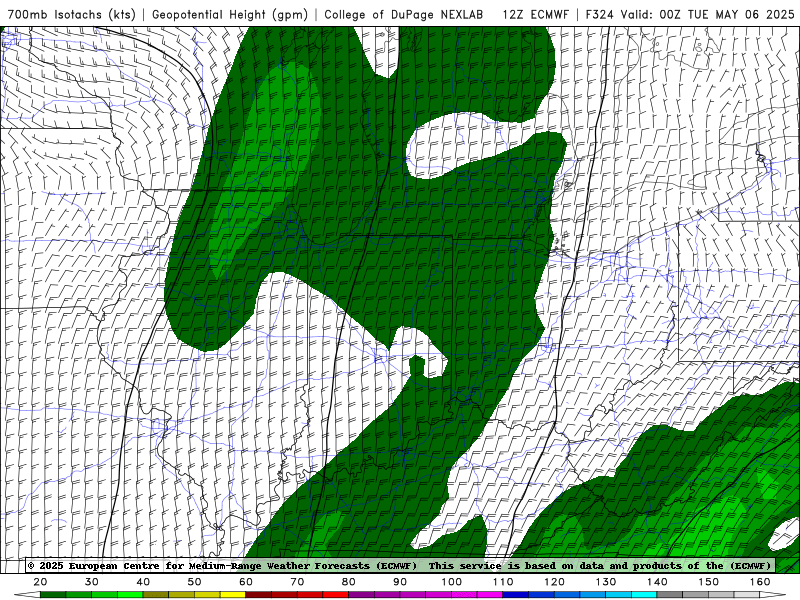
Task: Click the cyan swatch before 140
Action: (x=644, y=595)
